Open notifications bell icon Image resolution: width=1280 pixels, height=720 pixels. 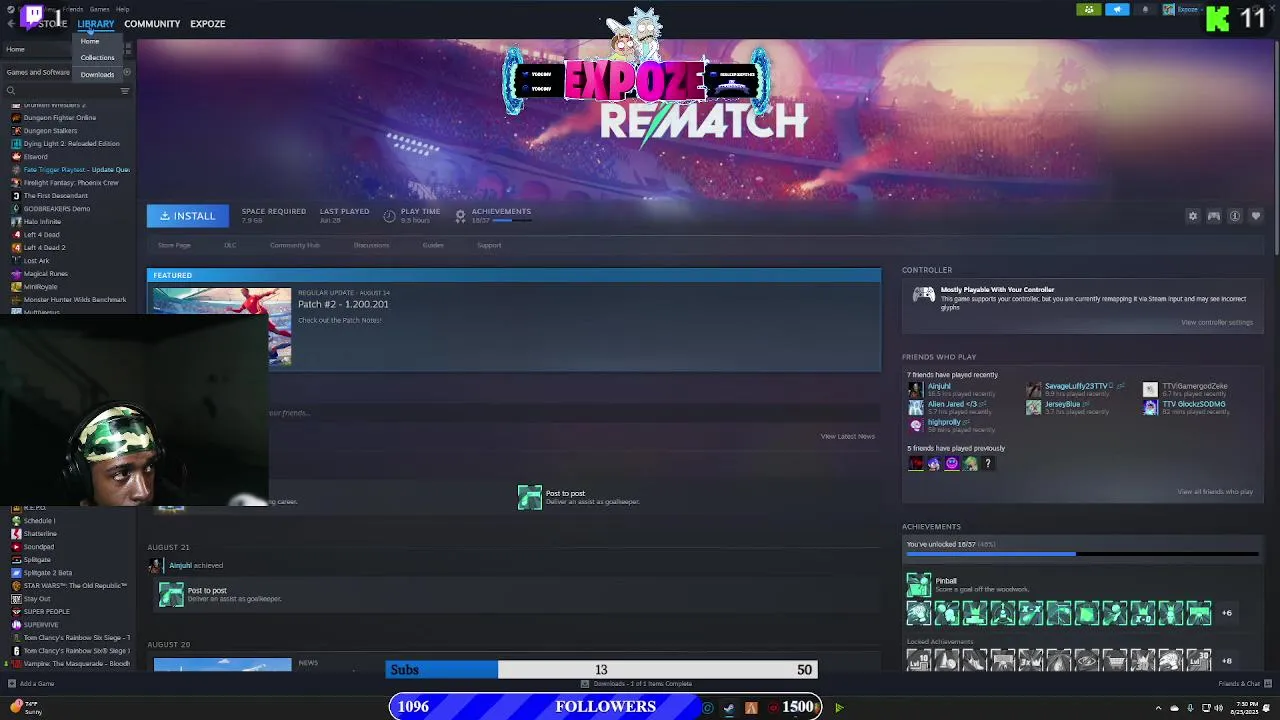click(1145, 10)
